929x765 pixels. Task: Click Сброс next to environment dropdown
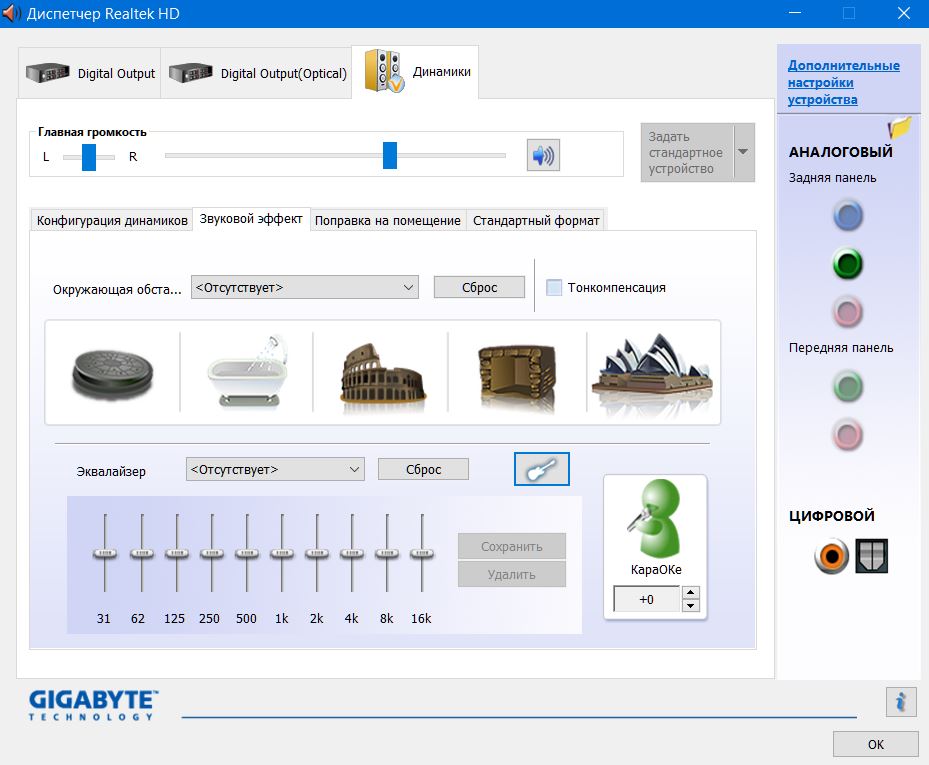pyautogui.click(x=479, y=287)
